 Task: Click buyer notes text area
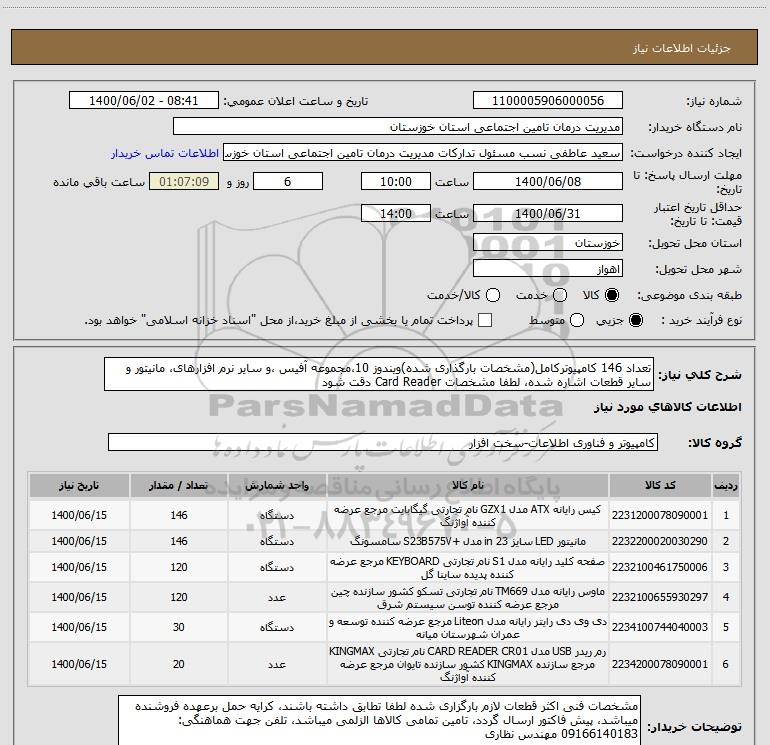379,720
